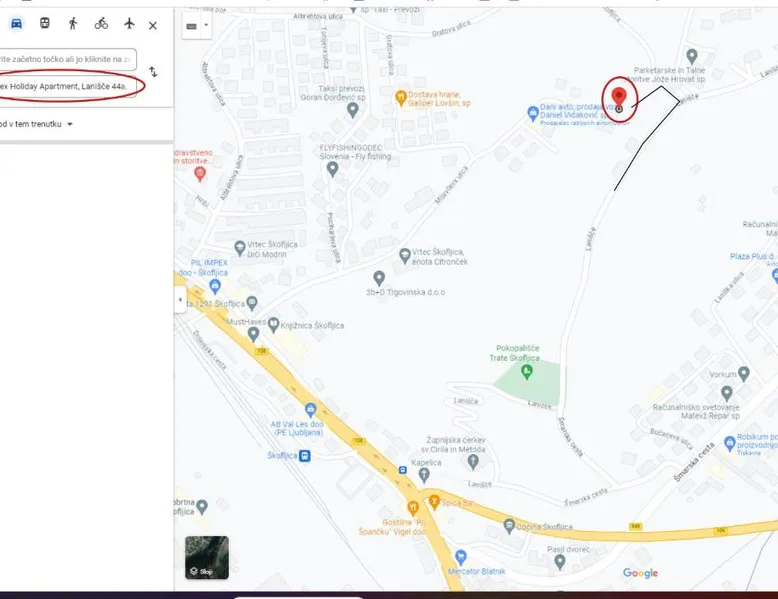The image size is (778, 599).
Task: Switch to public transit mode
Action: pyautogui.click(x=44, y=23)
